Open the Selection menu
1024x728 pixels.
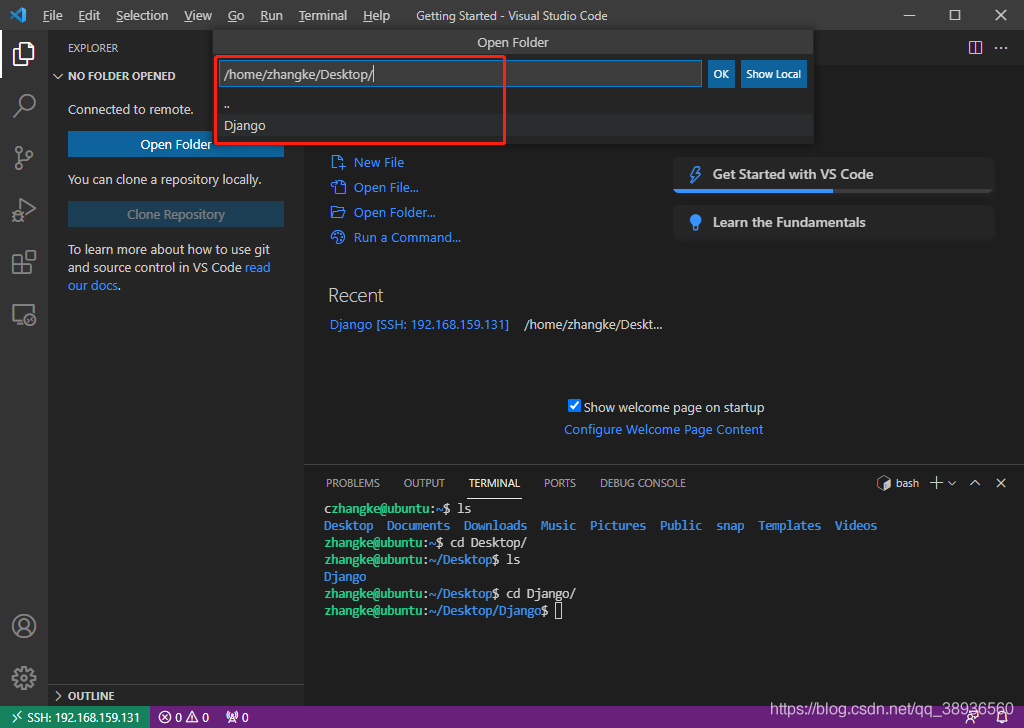[x=142, y=16]
